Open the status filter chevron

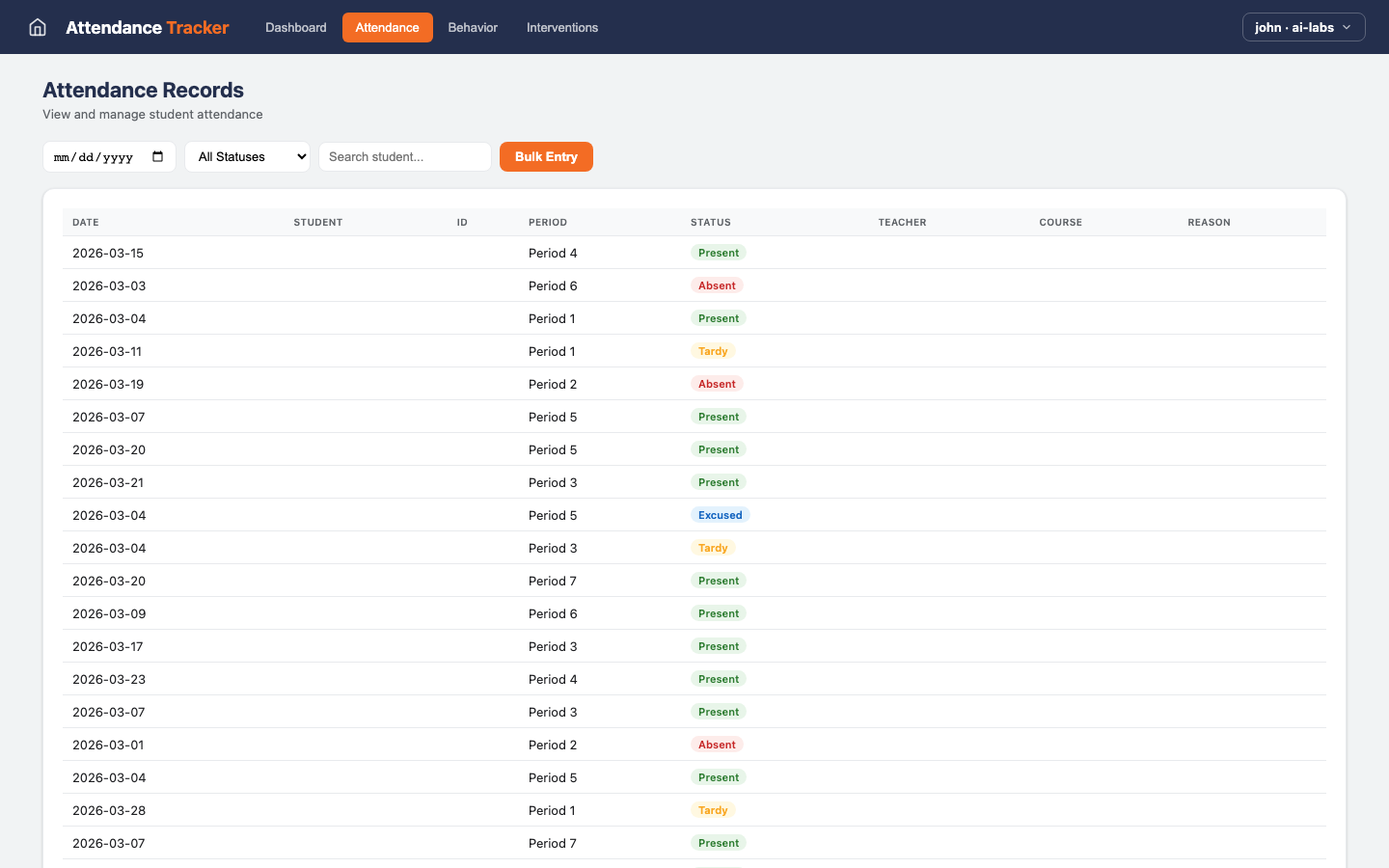300,156
